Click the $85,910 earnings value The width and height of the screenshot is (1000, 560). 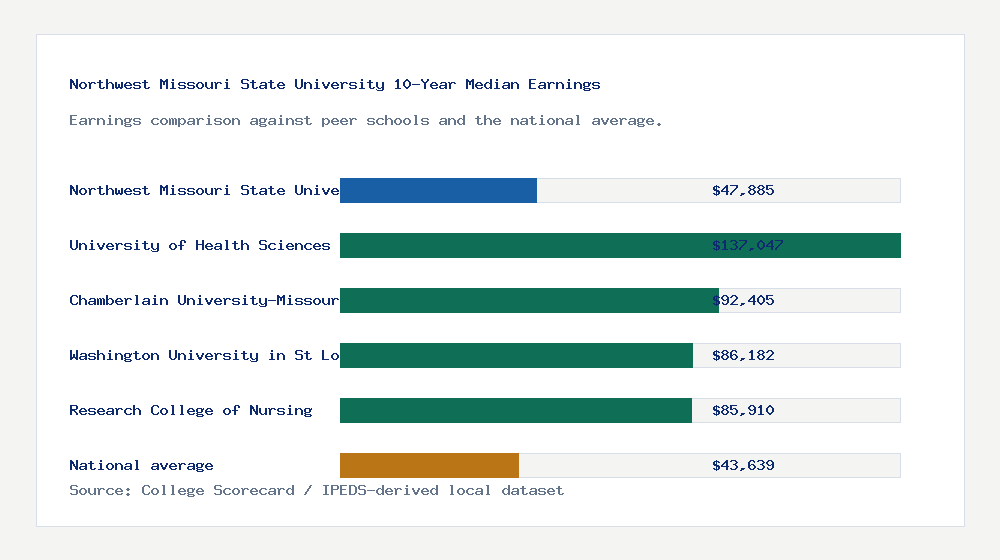[x=743, y=410]
